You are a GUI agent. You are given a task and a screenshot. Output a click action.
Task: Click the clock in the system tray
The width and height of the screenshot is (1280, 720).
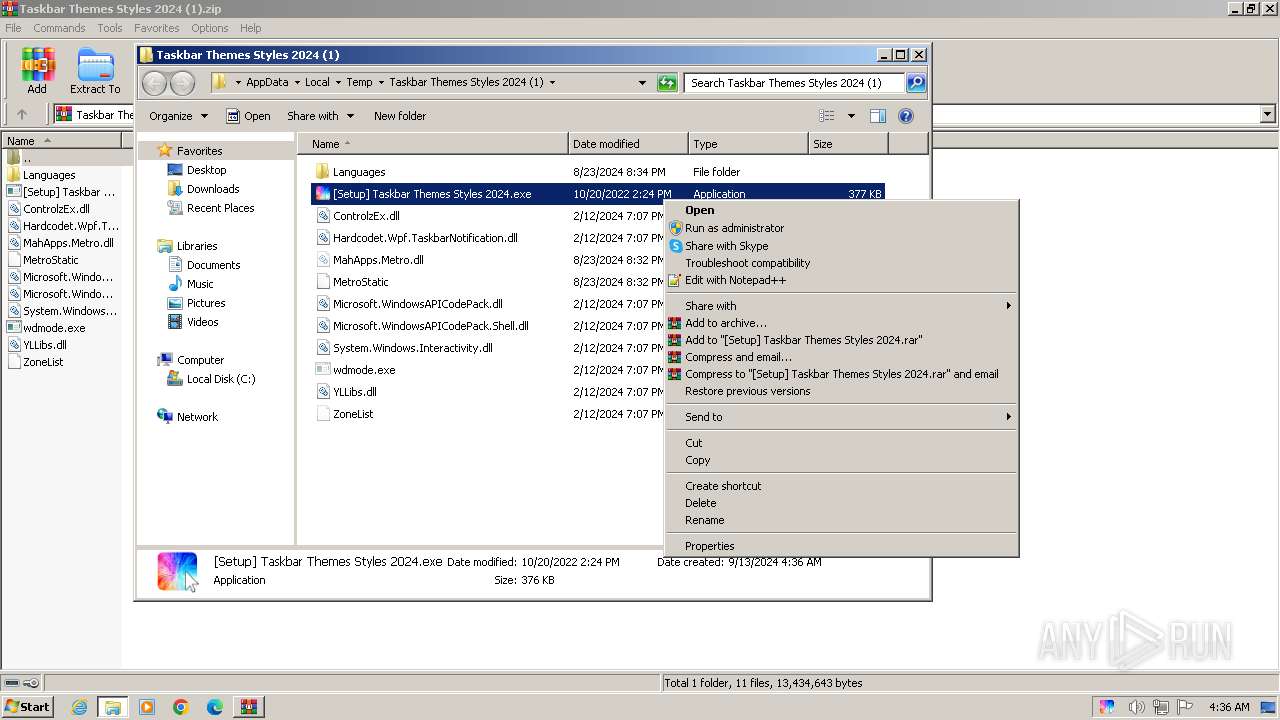pos(1229,707)
